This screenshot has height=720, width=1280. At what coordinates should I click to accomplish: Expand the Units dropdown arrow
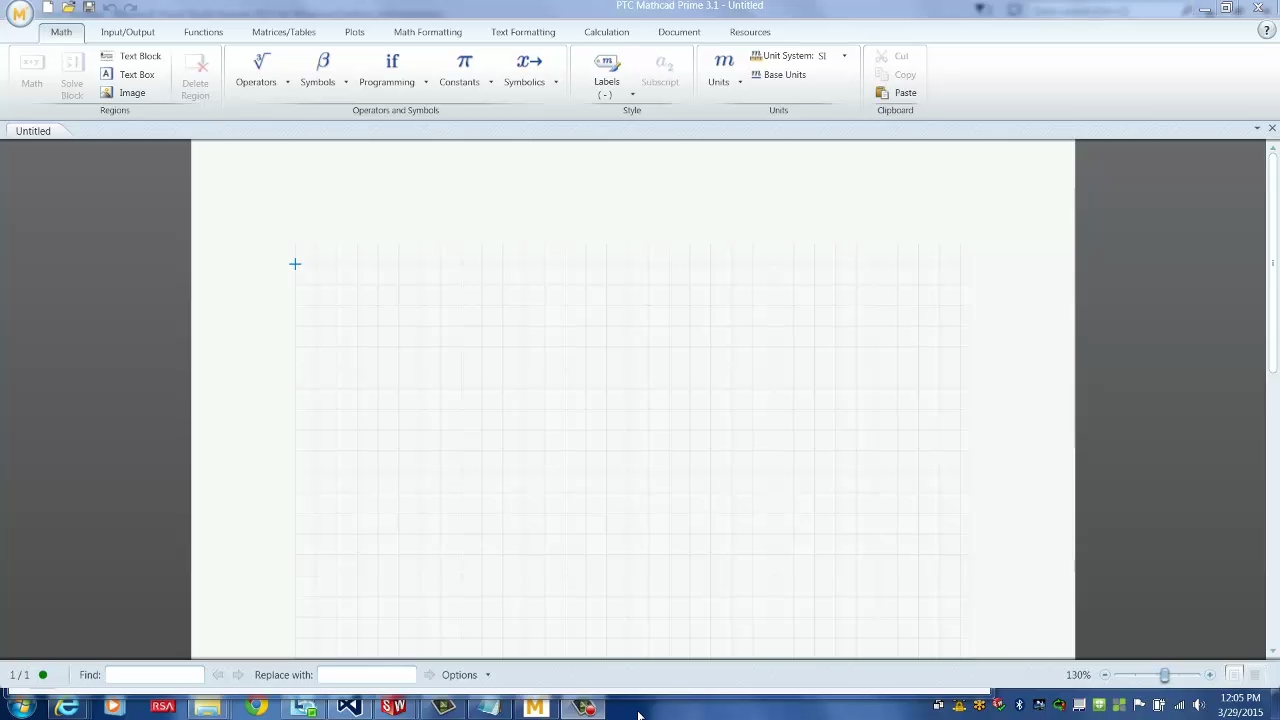pyautogui.click(x=740, y=82)
